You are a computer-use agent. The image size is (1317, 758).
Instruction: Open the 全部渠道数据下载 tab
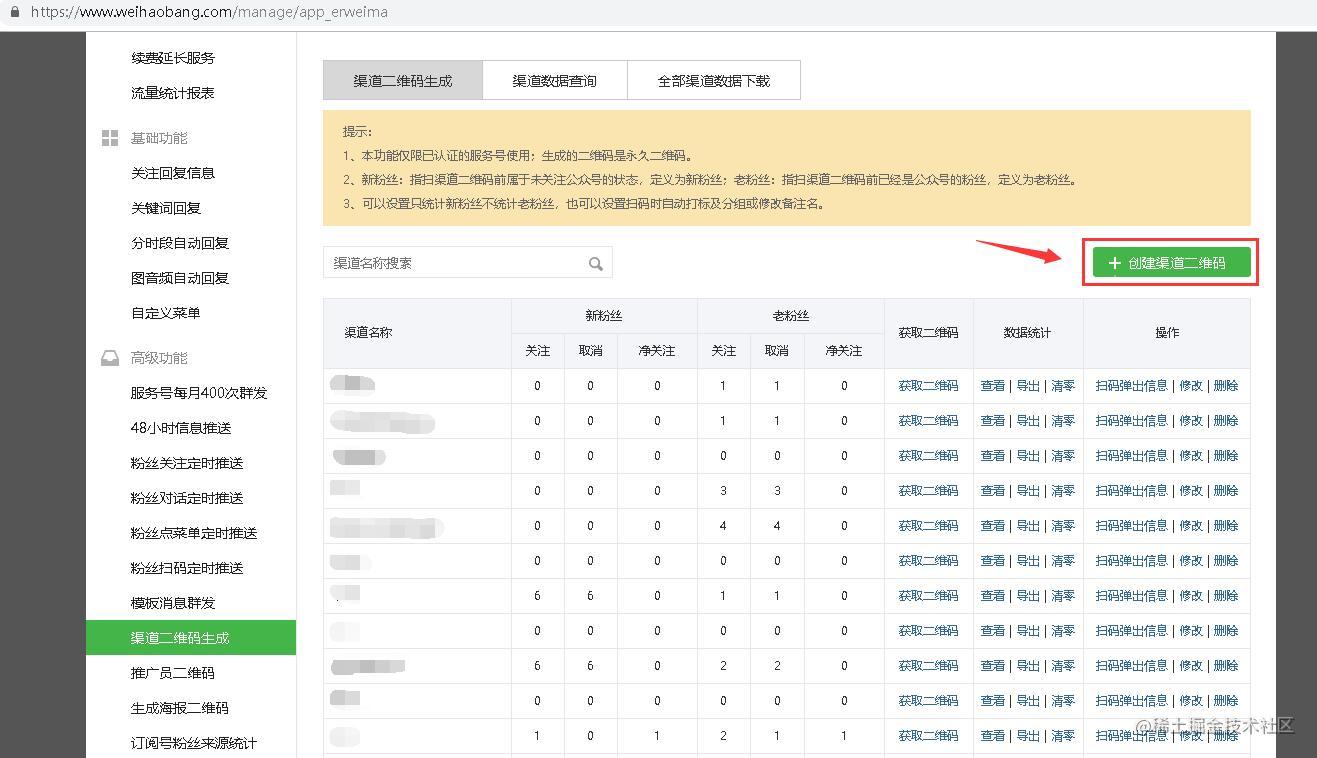pos(714,81)
